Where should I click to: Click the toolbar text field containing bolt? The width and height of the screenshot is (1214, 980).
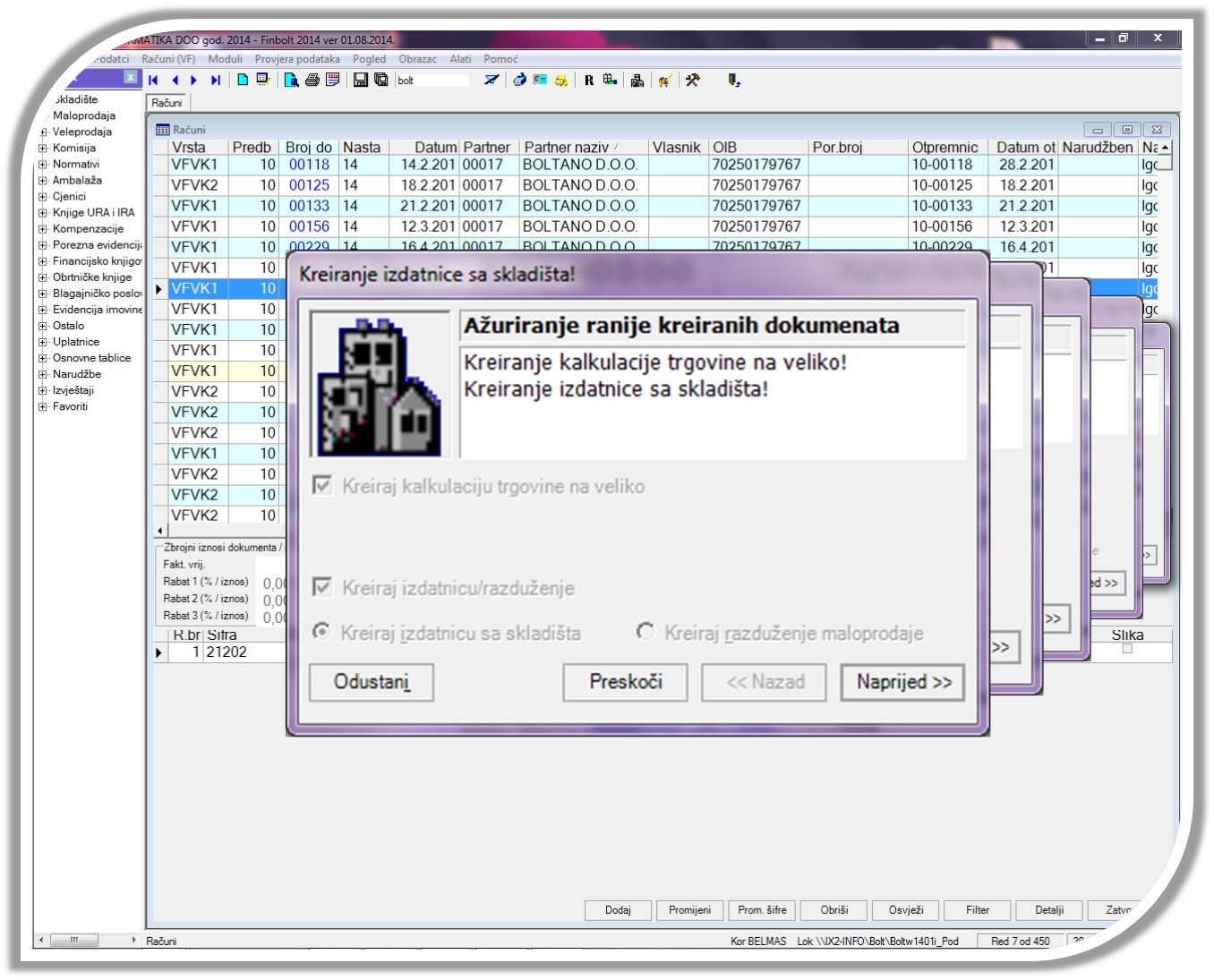click(432, 81)
